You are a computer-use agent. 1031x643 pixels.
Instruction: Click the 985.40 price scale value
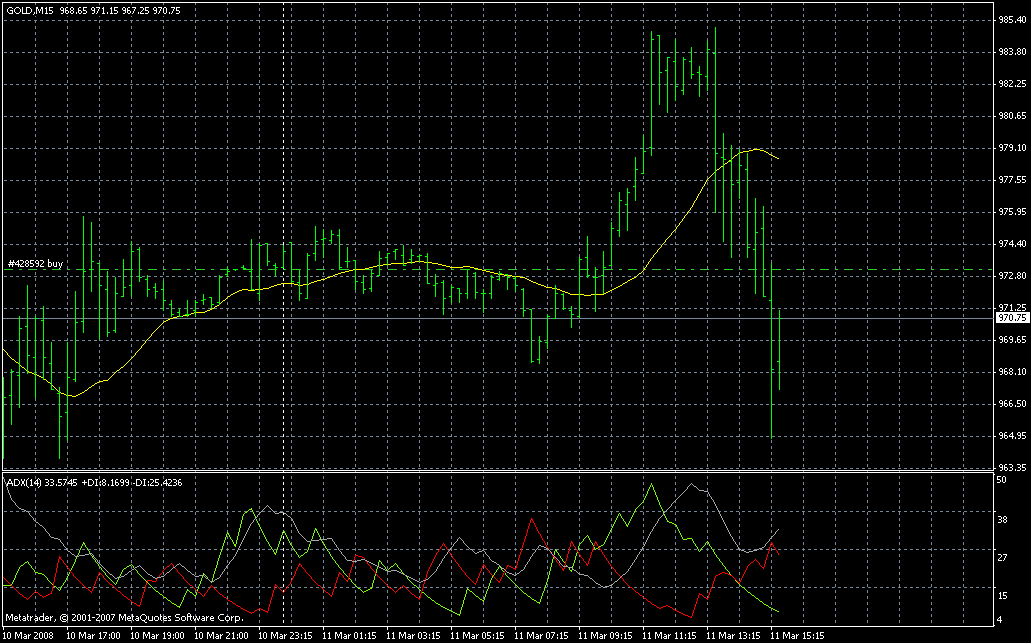coord(1012,20)
